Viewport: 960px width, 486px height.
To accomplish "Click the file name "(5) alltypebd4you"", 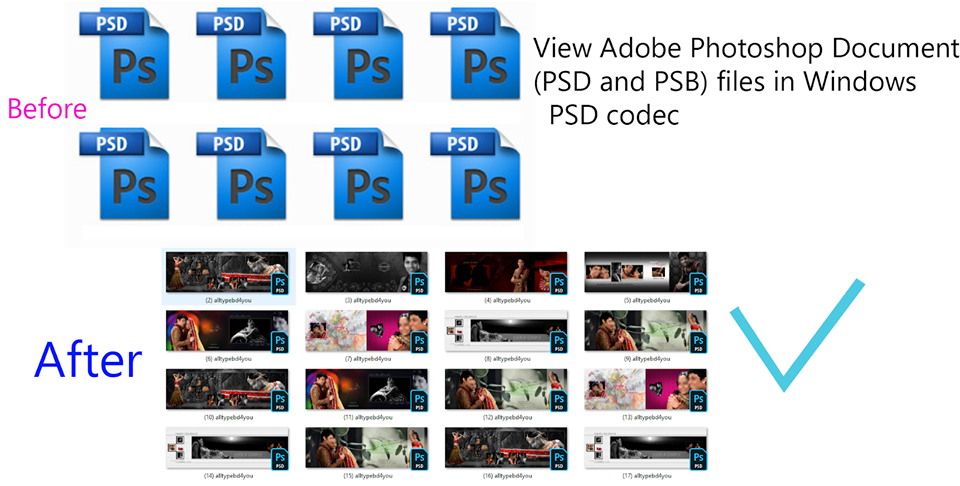I will [647, 301].
